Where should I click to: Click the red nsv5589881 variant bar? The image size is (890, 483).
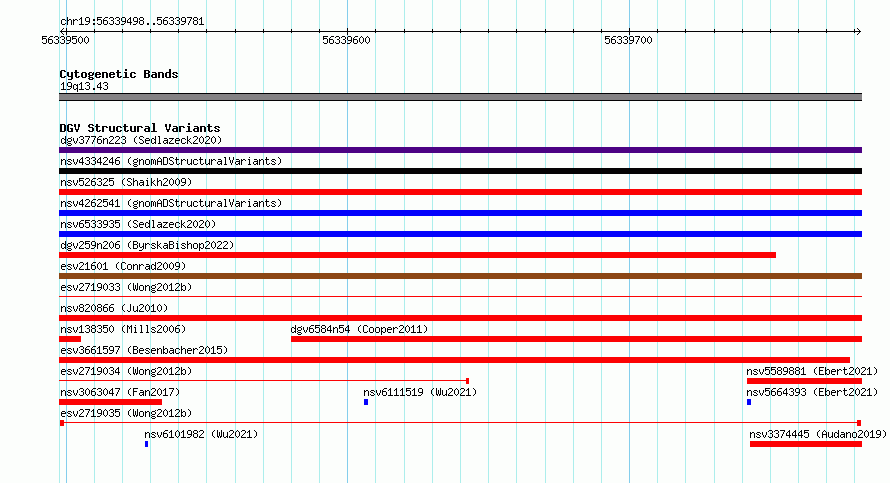[804, 381]
